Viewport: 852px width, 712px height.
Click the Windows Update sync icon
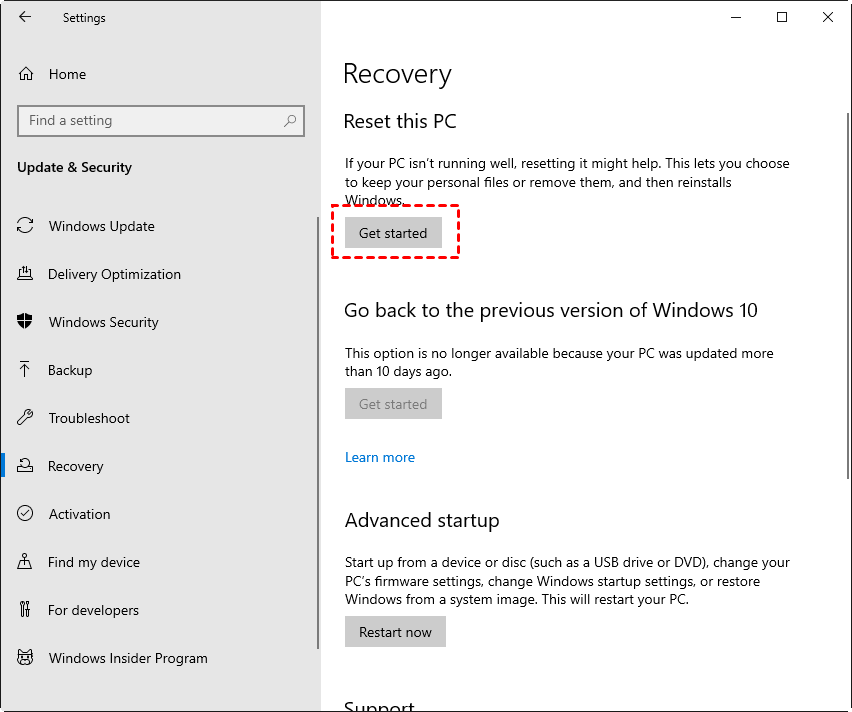(x=26, y=226)
